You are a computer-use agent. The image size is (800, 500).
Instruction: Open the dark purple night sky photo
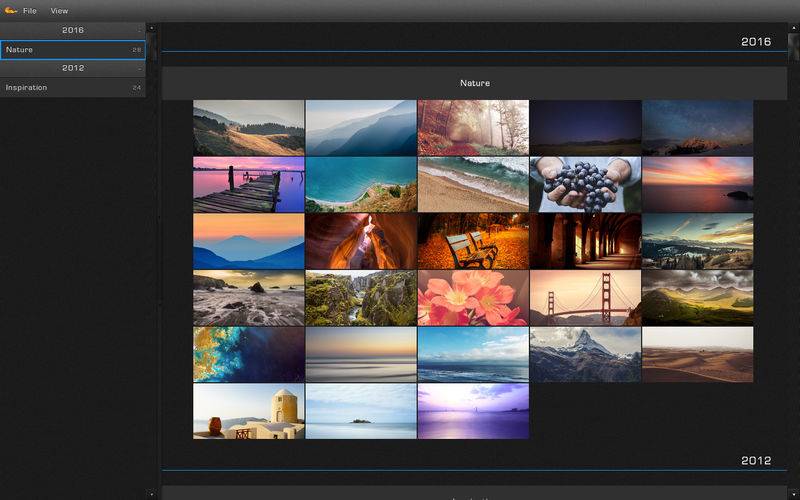(585, 128)
